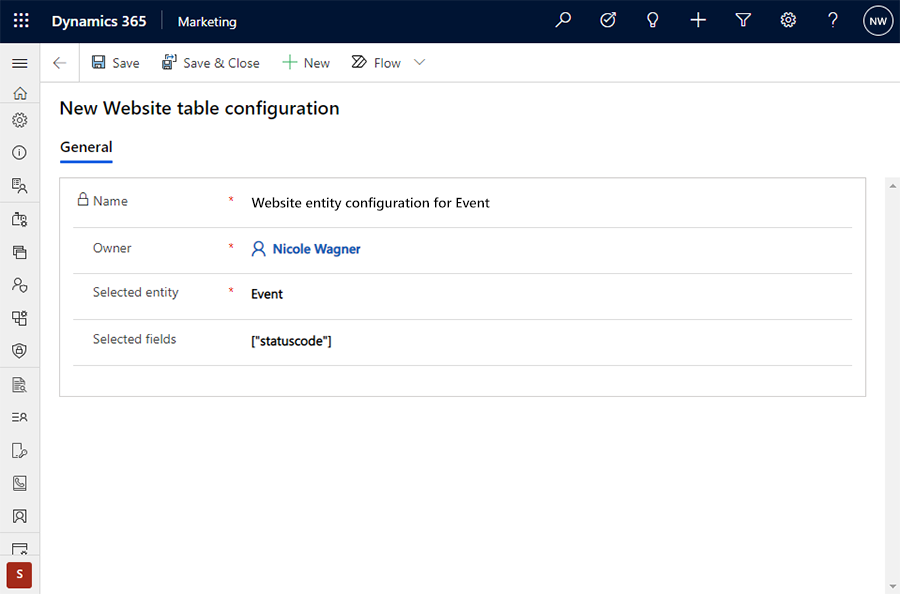Create a New record from toolbar
Image resolution: width=900 pixels, height=594 pixels.
click(x=307, y=63)
